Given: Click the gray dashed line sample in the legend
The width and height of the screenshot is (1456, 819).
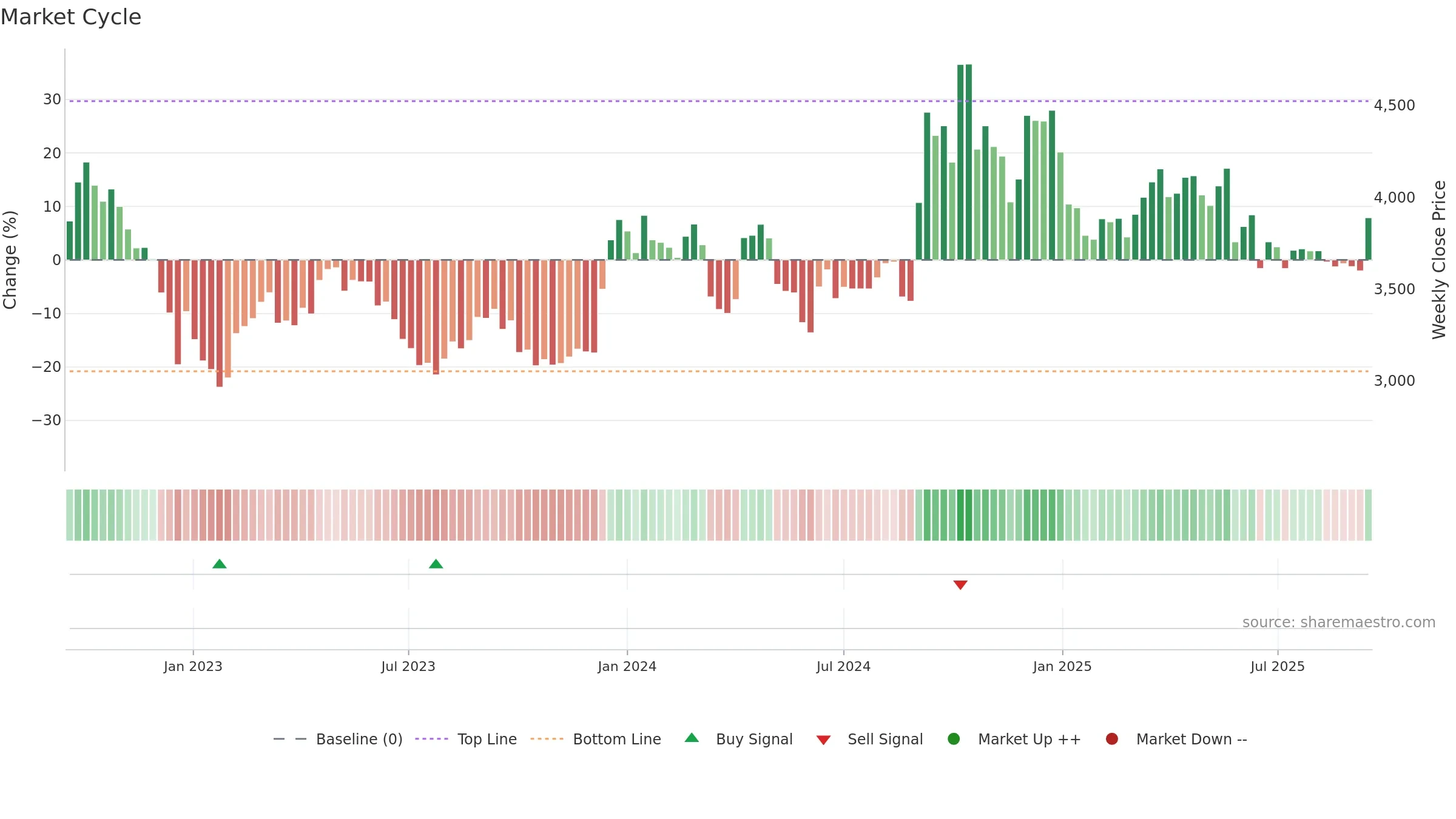Looking at the screenshot, I should [x=290, y=739].
